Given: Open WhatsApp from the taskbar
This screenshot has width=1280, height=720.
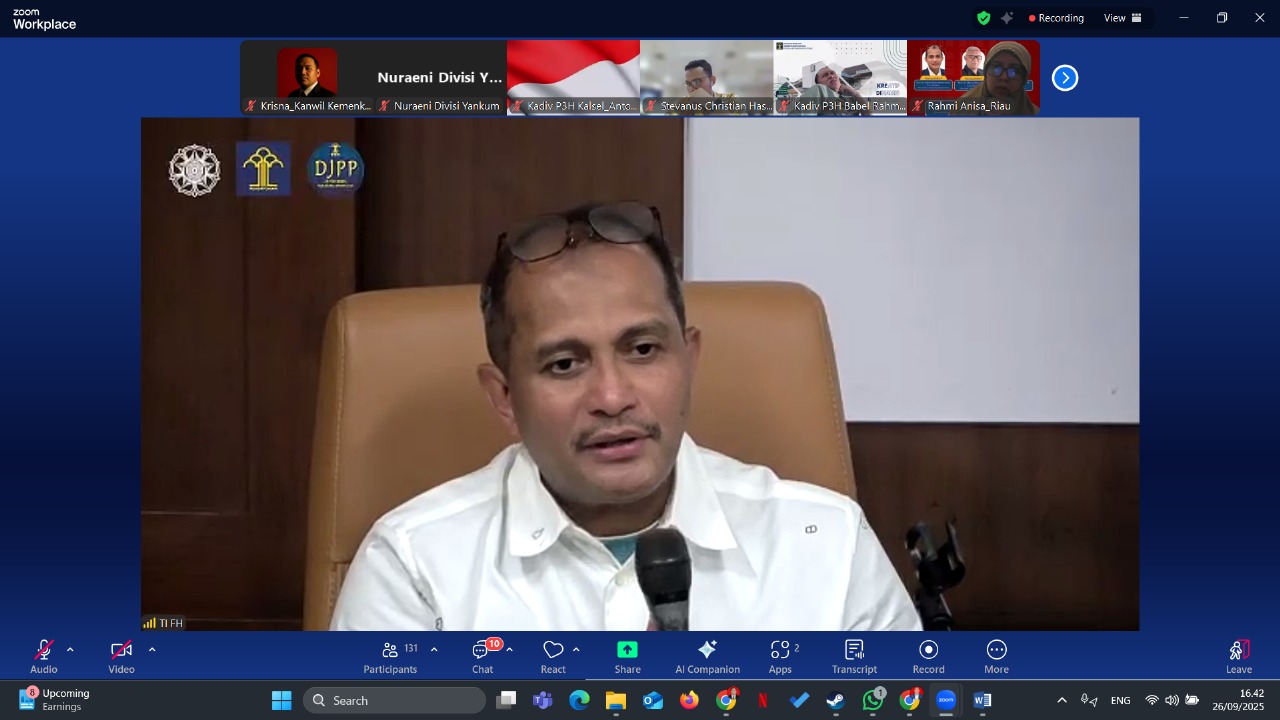Looking at the screenshot, I should click(873, 700).
